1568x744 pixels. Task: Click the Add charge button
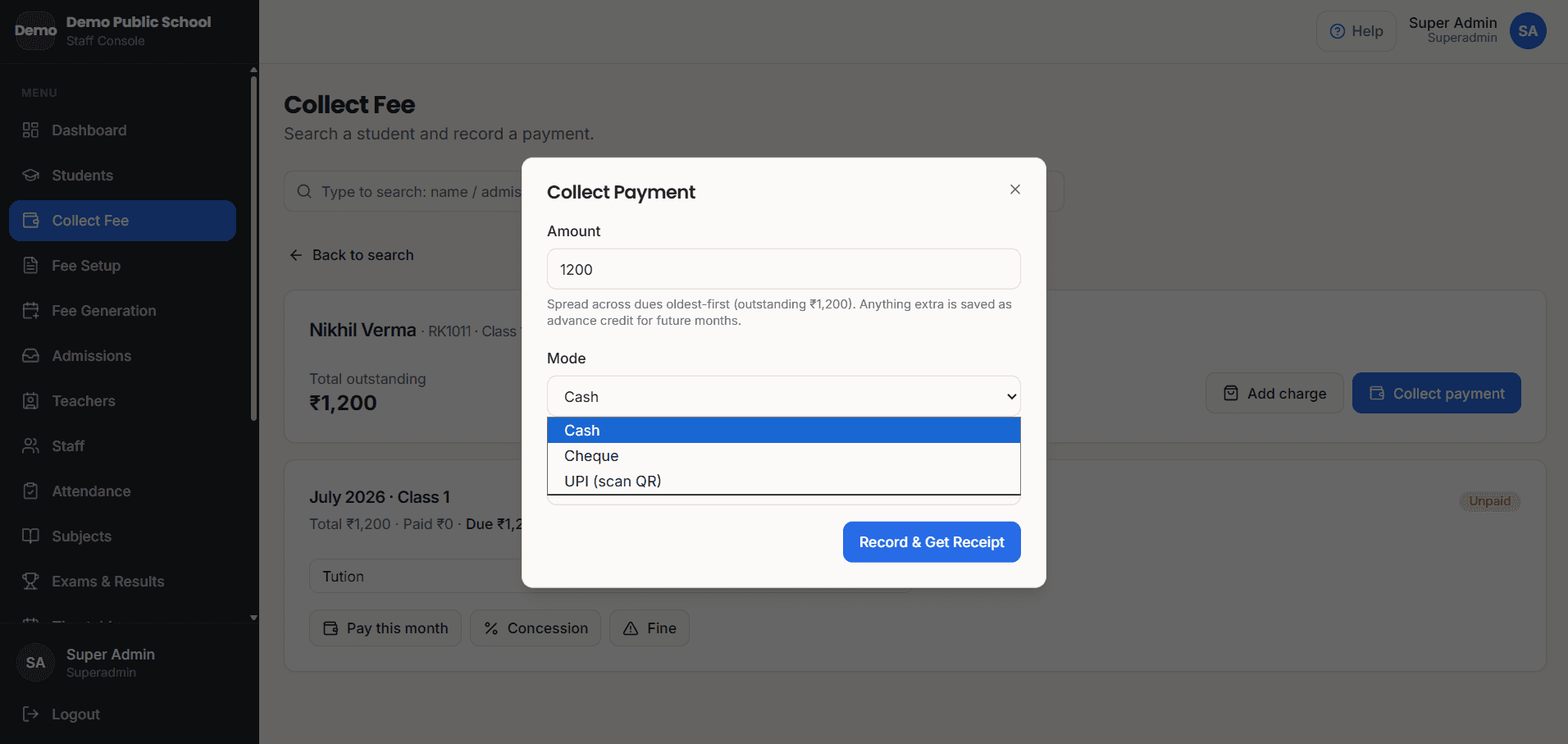click(1274, 394)
